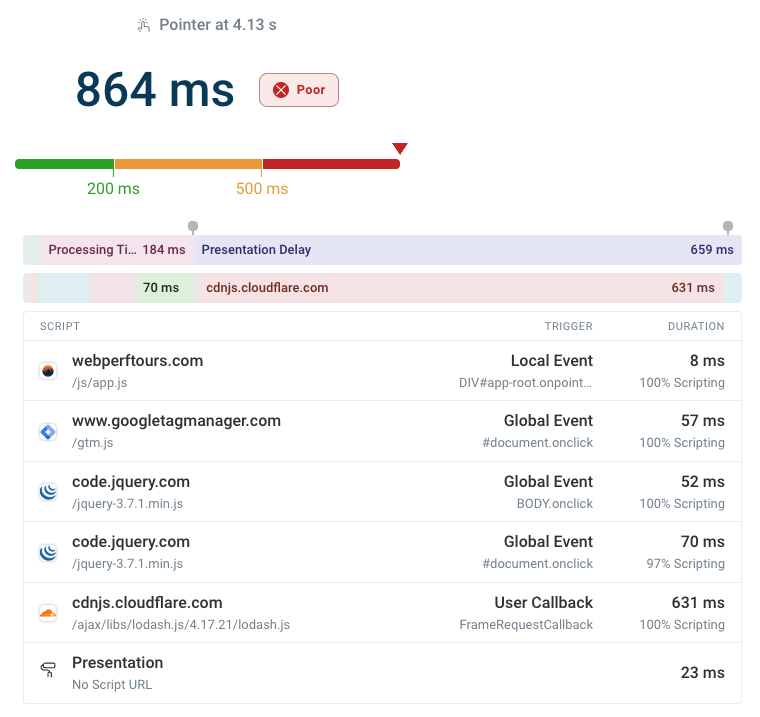
Task: Click the Google Tag Manager icon
Action: (47, 432)
